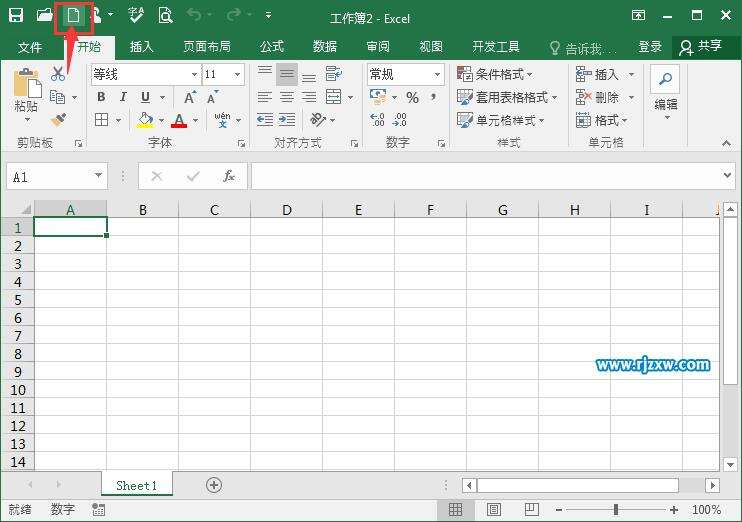Click the New blank workbook icon
This screenshot has height=522, width=742.
pyautogui.click(x=73, y=15)
